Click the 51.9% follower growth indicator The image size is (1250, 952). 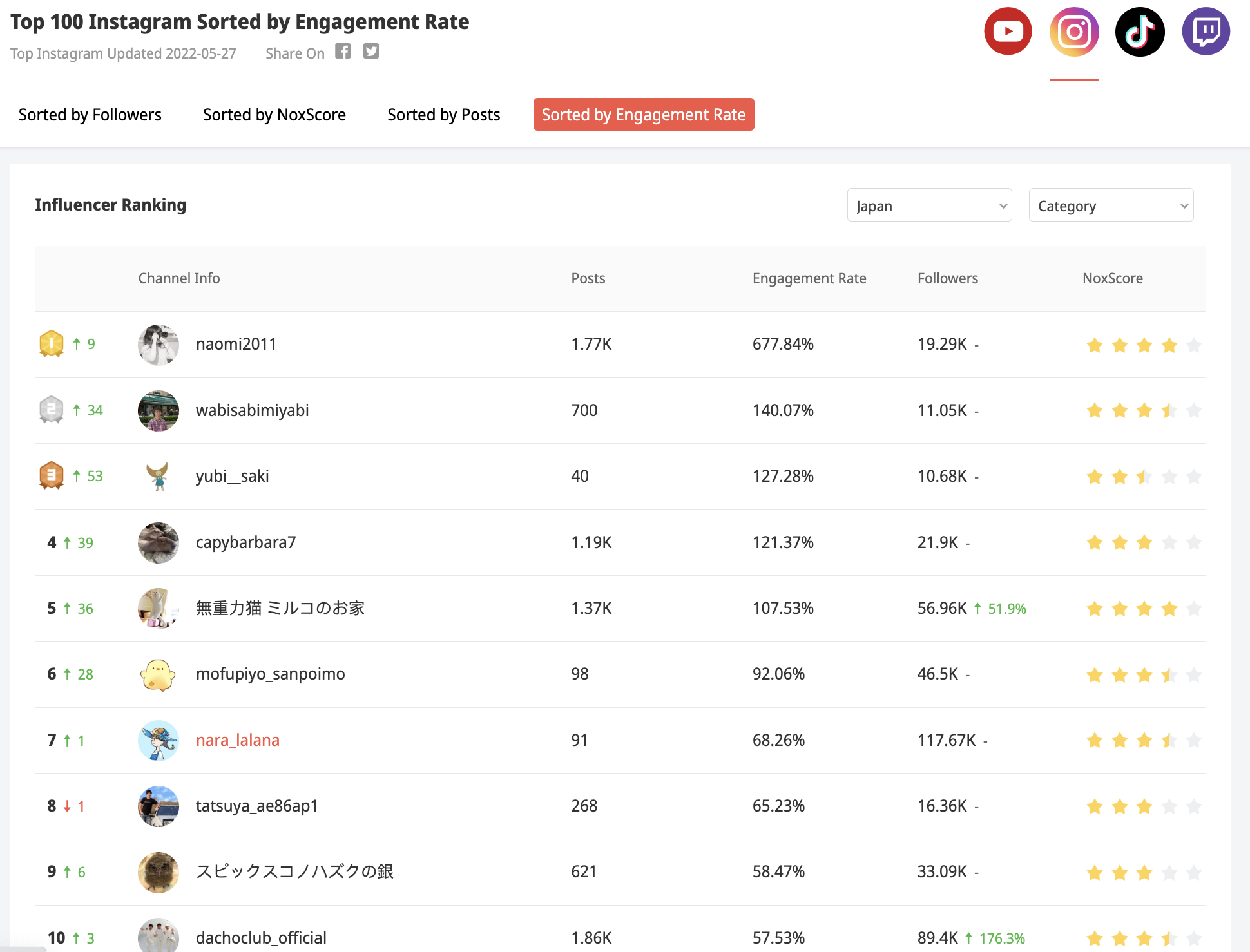pos(1000,609)
